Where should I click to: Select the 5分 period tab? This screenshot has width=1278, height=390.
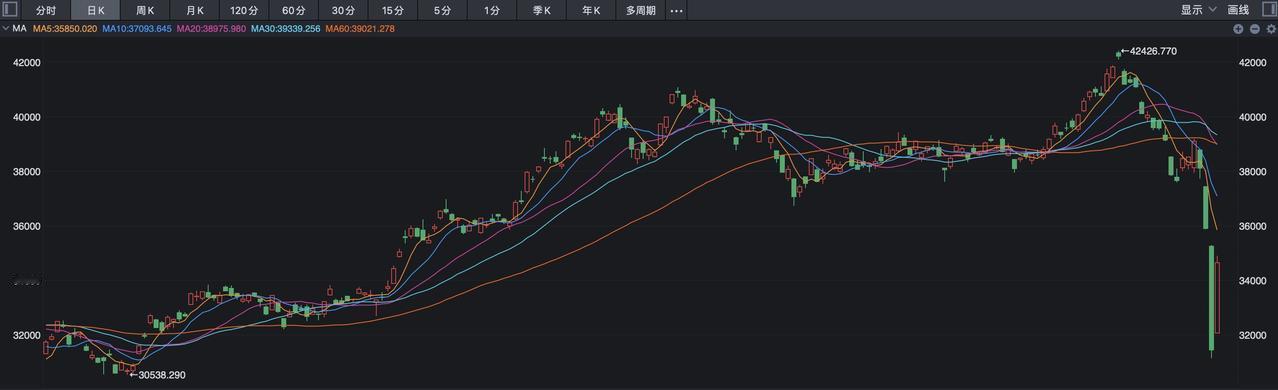442,10
